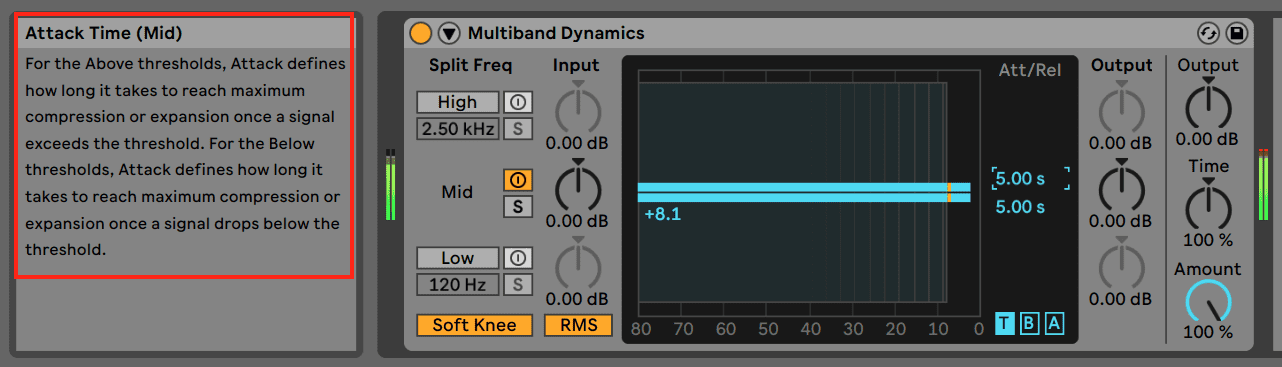Solo the Mid band
This screenshot has width=1282, height=367.
[x=517, y=206]
